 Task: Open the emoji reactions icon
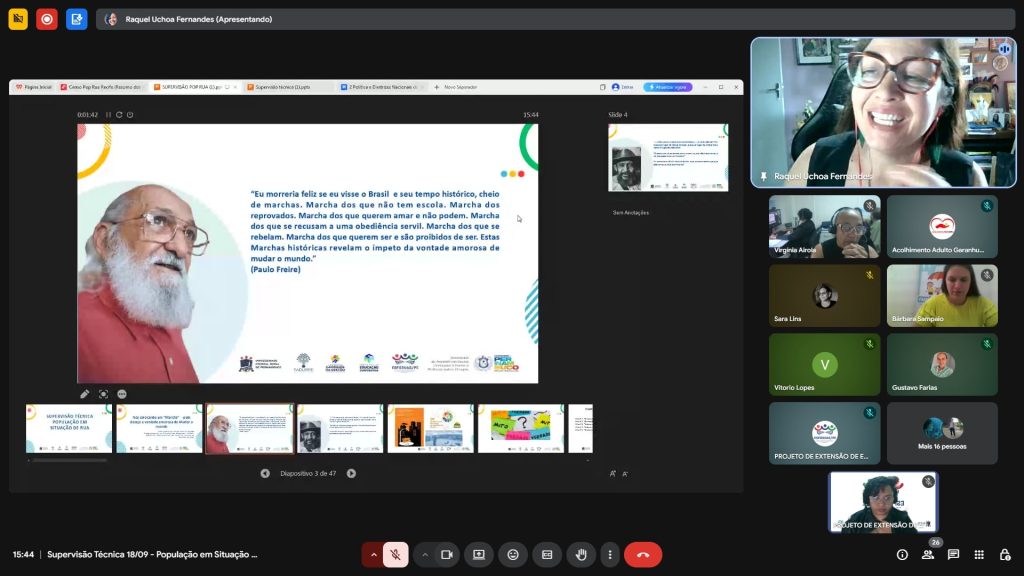pyautogui.click(x=513, y=554)
